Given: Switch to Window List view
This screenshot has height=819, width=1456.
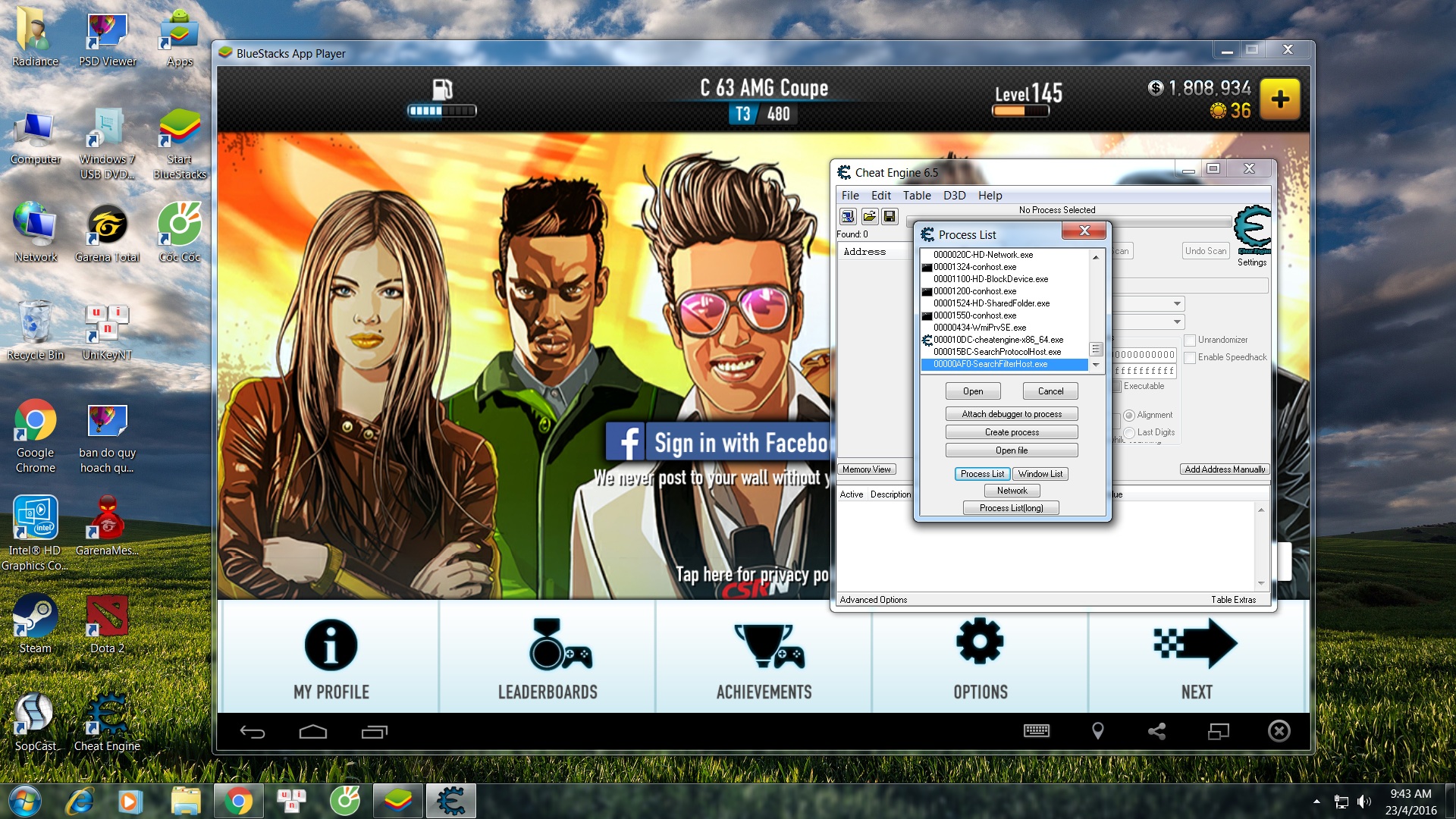Looking at the screenshot, I should tap(1040, 474).
